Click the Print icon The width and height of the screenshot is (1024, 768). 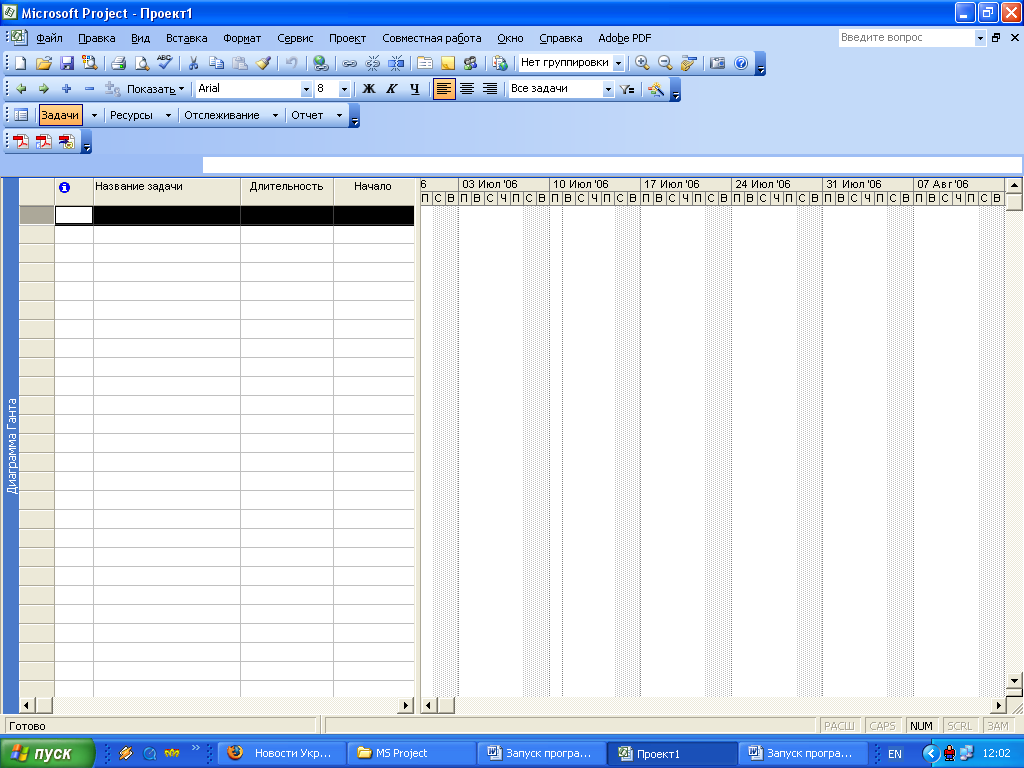pyautogui.click(x=118, y=63)
